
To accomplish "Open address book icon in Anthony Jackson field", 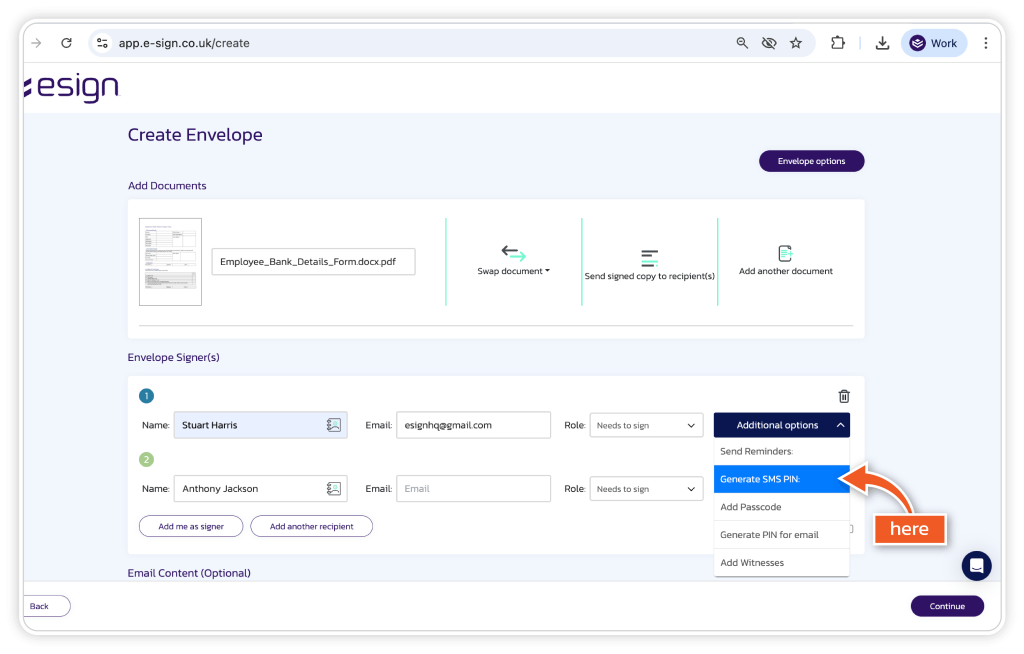I will (334, 489).
